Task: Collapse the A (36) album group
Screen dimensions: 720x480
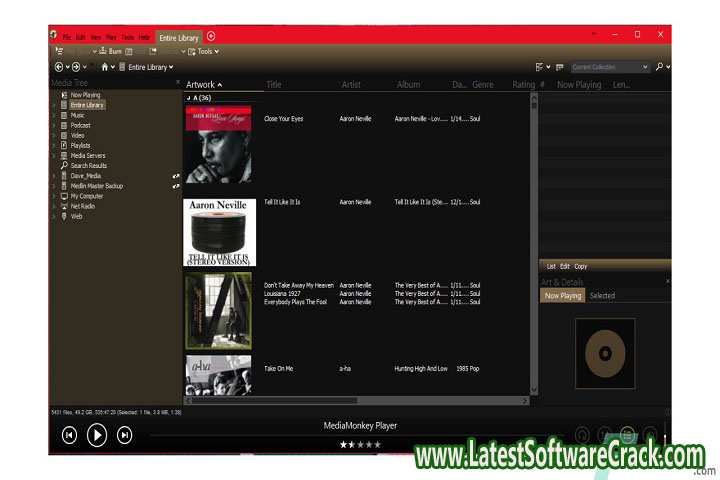Action: click(189, 98)
